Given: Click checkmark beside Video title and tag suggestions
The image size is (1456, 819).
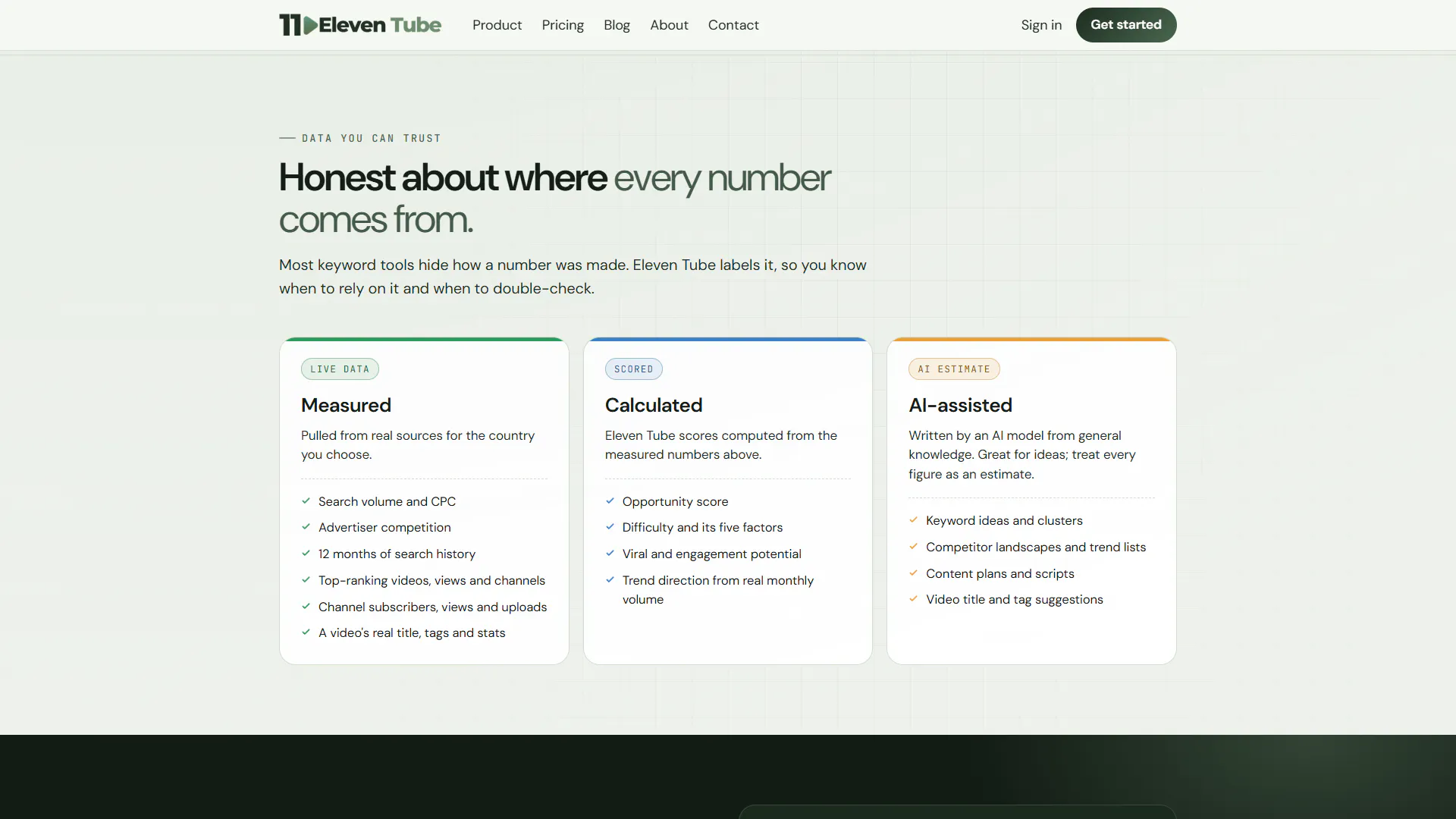Looking at the screenshot, I should 914,598.
